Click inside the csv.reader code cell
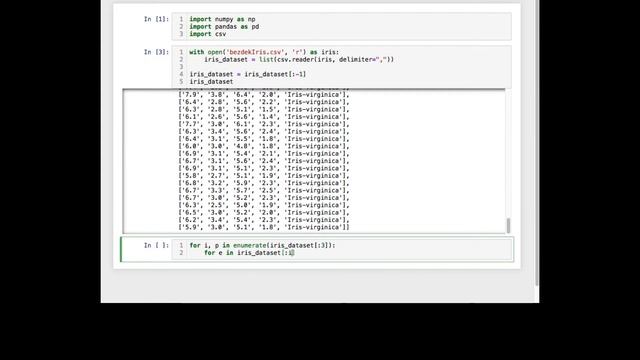640x360 pixels. (342, 67)
